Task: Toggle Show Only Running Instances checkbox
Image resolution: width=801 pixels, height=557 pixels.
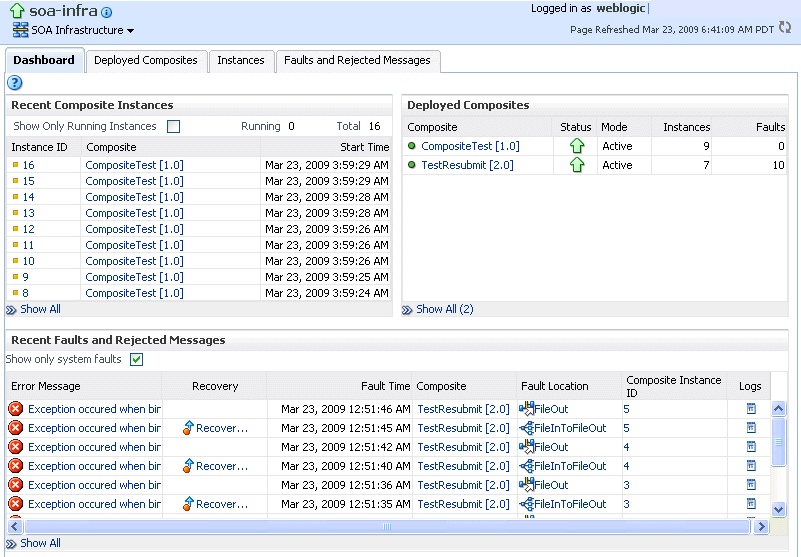Action: (174, 126)
